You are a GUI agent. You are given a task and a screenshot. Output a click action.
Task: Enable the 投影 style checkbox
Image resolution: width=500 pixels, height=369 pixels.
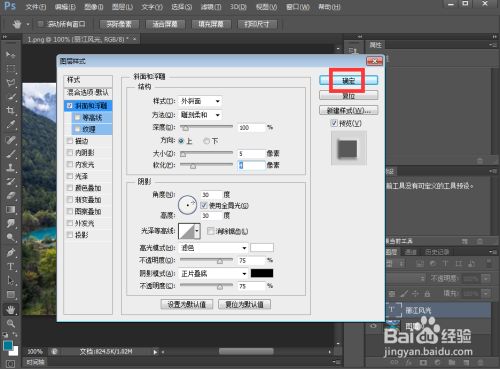(x=70, y=235)
